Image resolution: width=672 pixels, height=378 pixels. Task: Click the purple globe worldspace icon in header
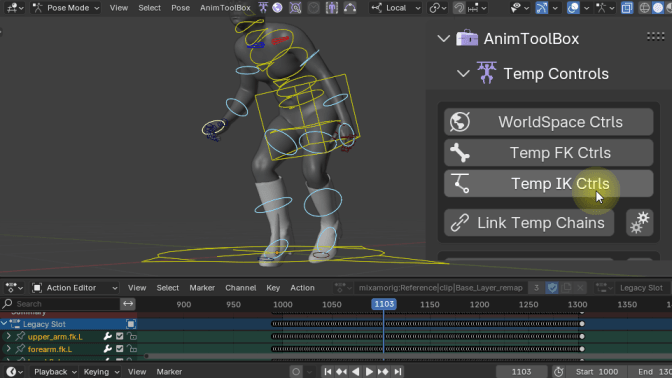click(x=277, y=8)
